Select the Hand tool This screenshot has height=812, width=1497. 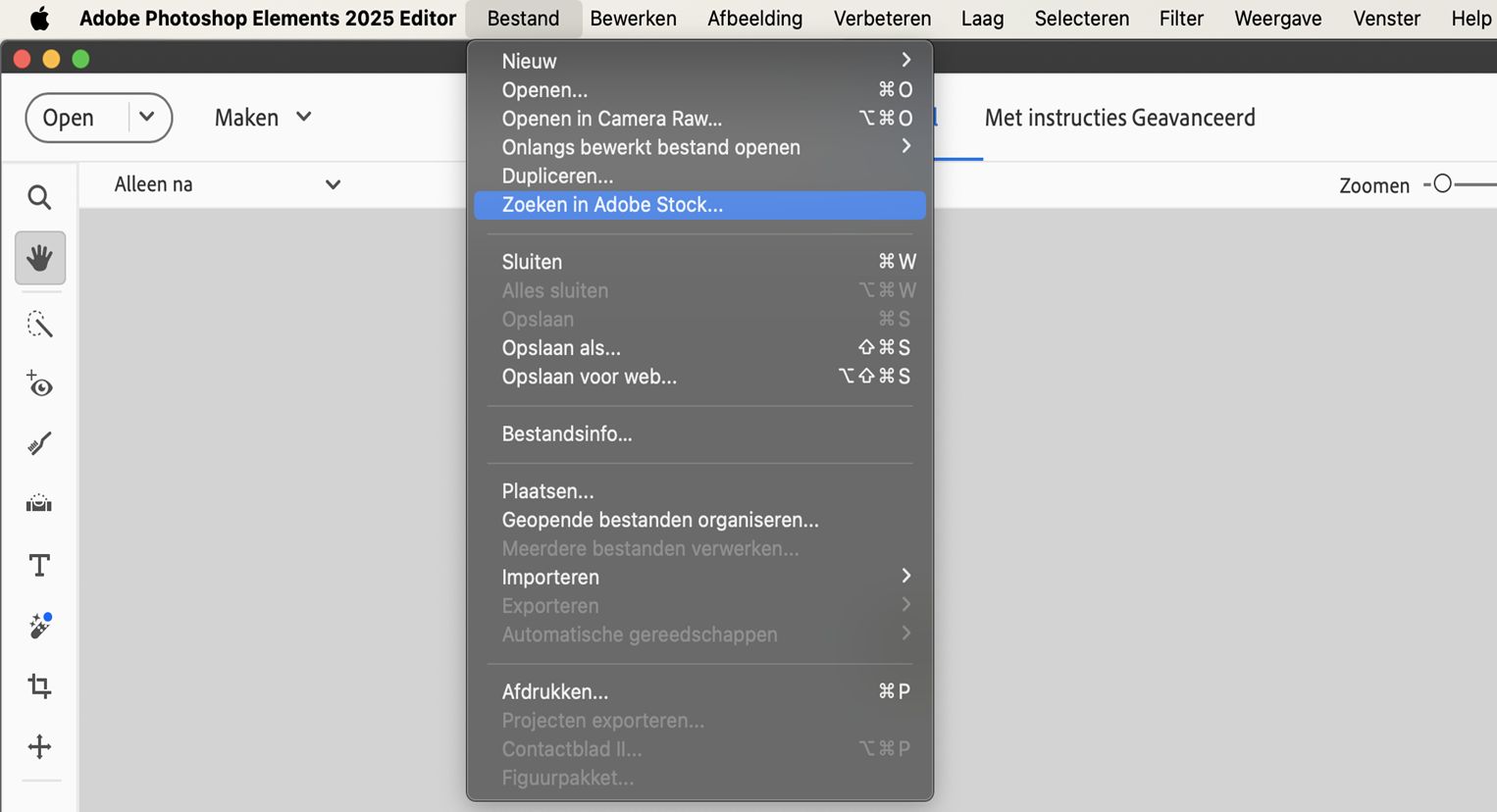pyautogui.click(x=39, y=258)
